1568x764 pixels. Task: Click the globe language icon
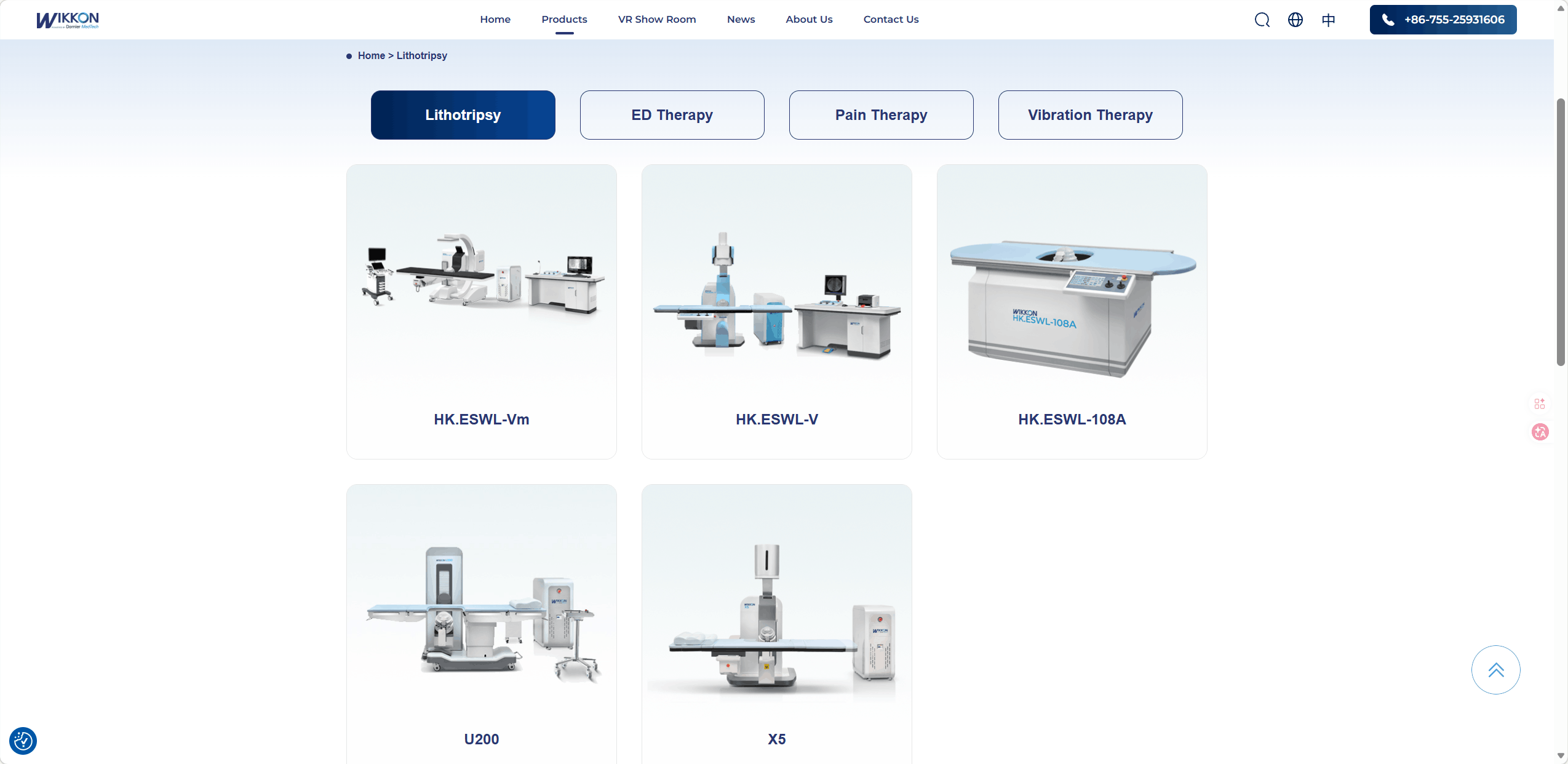[x=1295, y=20]
